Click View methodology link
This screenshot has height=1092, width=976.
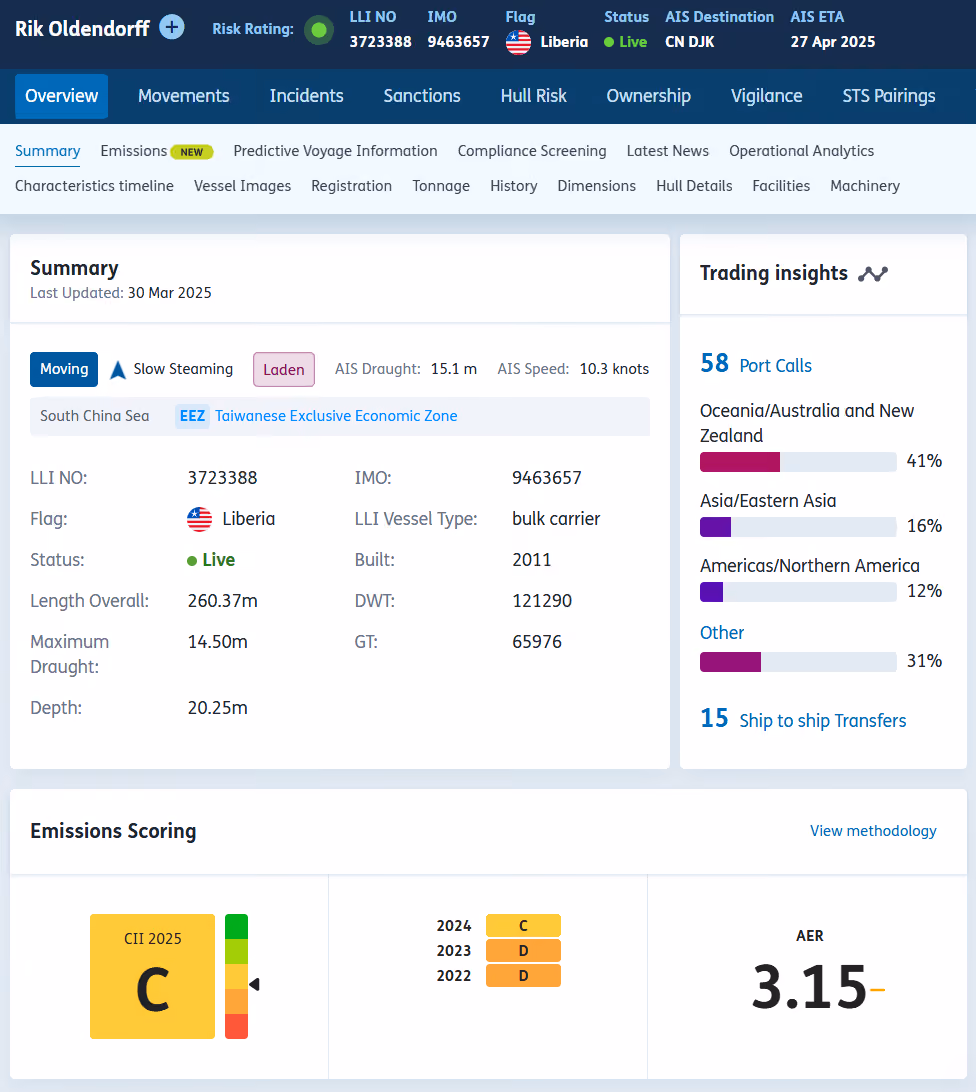coord(873,831)
